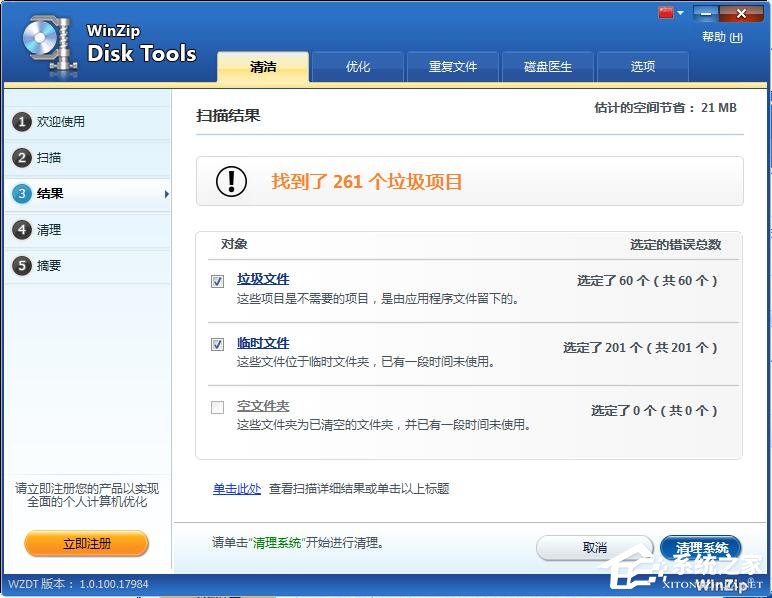Expand the language dropdown arrow

point(680,13)
